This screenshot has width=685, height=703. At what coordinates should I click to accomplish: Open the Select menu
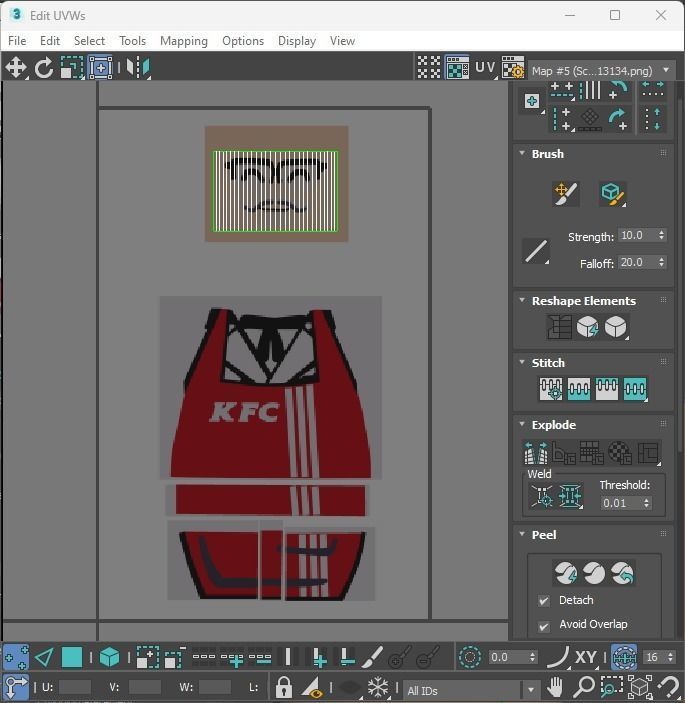point(89,41)
